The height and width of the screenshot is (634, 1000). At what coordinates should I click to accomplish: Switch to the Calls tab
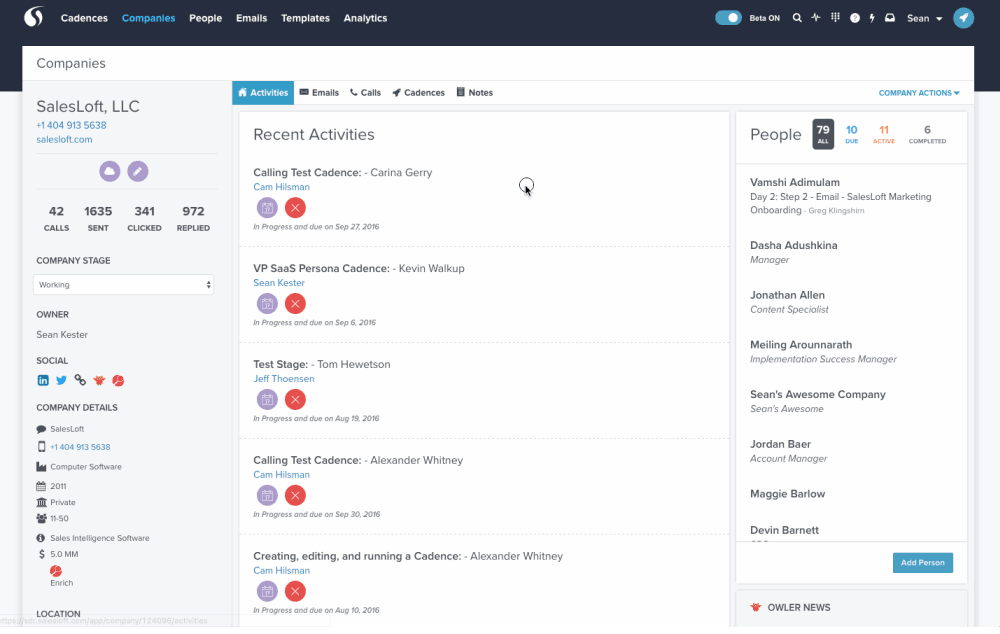coord(365,92)
